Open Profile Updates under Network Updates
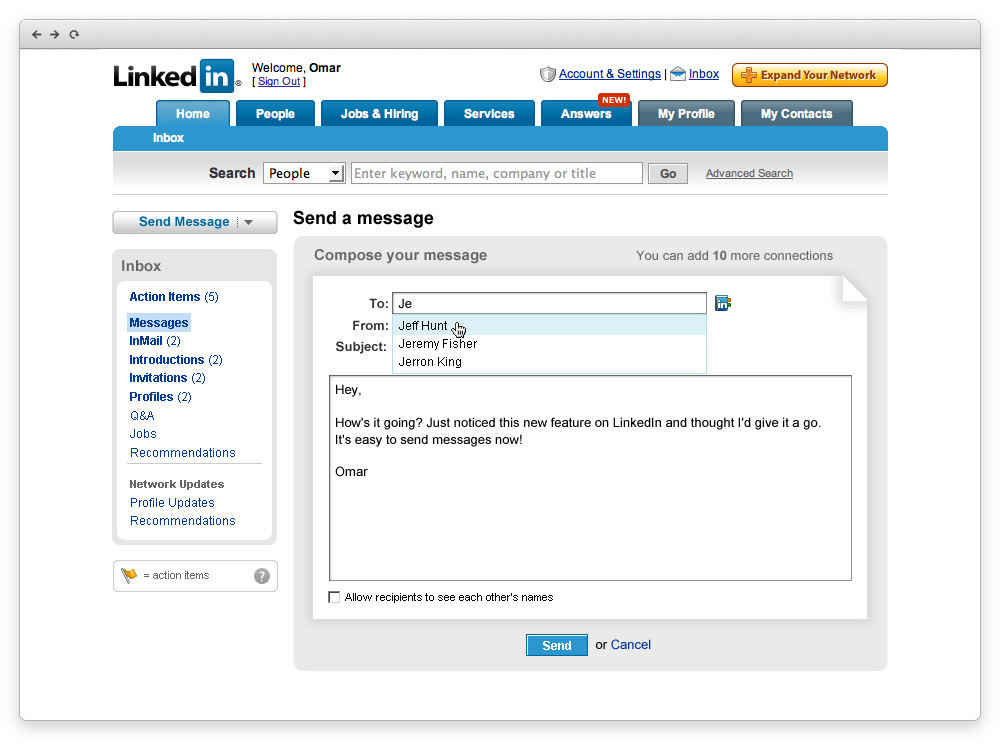1000x747 pixels. (172, 503)
